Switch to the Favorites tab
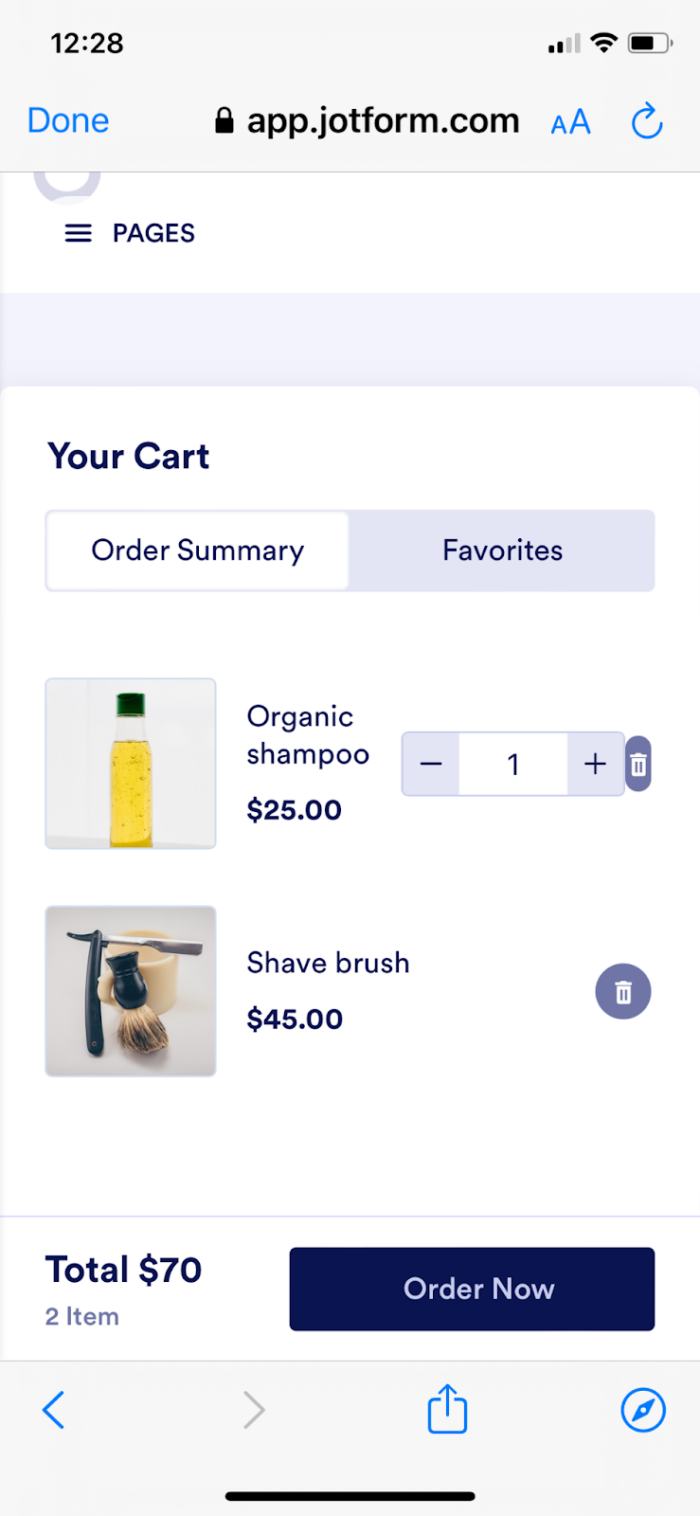 502,550
